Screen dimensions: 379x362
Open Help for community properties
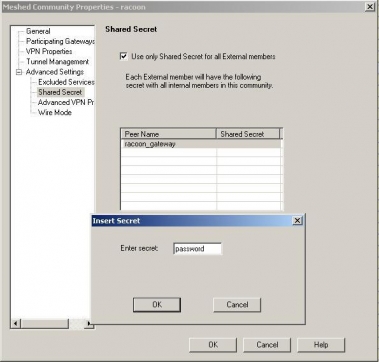coord(321,345)
